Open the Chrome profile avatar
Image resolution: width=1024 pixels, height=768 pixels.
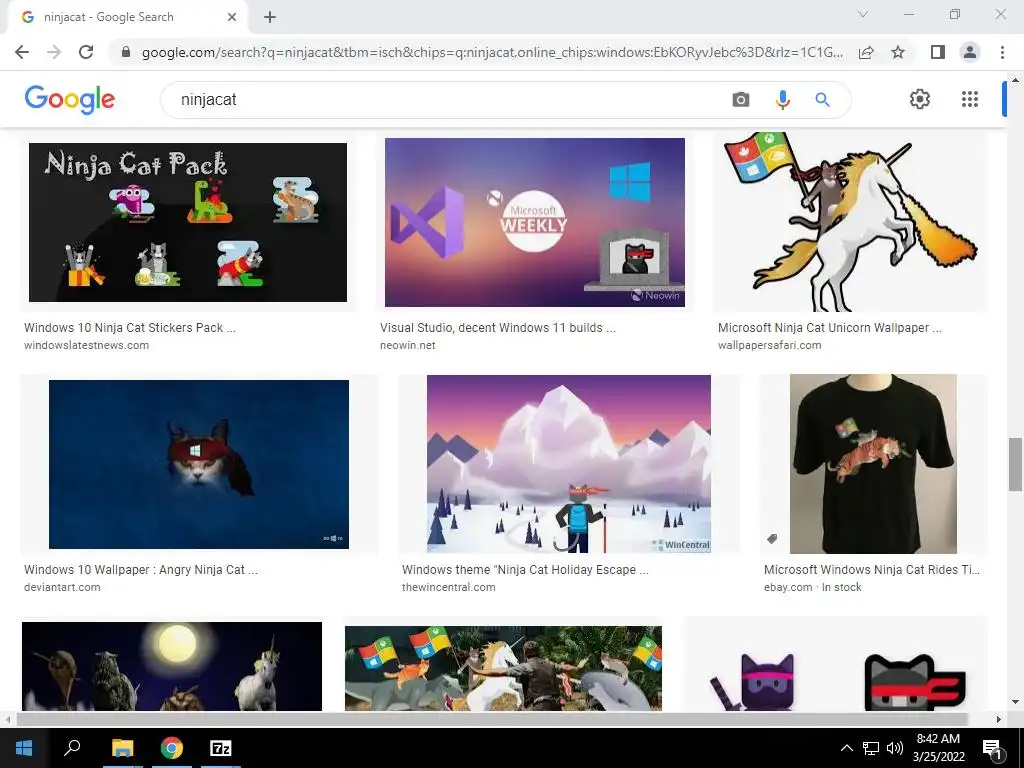click(x=970, y=52)
